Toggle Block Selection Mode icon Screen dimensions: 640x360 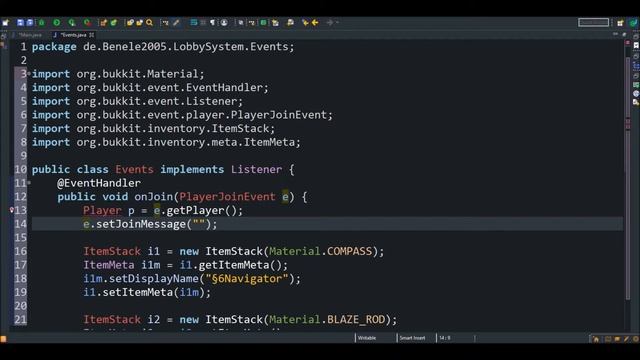(203, 23)
